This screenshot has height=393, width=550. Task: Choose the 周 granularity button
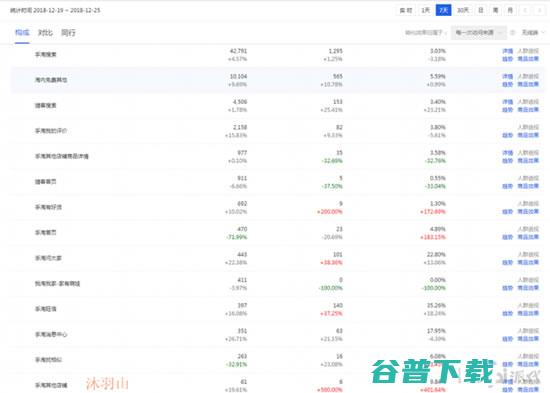point(496,10)
